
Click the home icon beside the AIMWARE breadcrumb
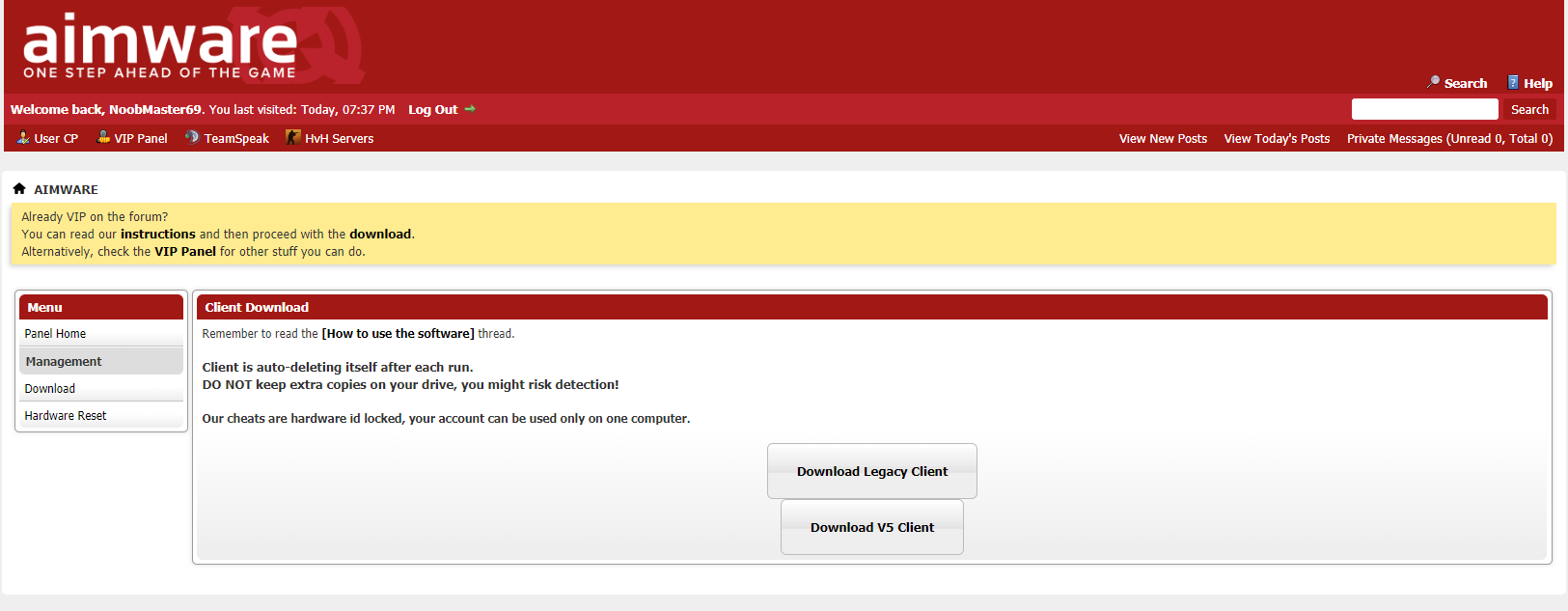click(x=19, y=189)
